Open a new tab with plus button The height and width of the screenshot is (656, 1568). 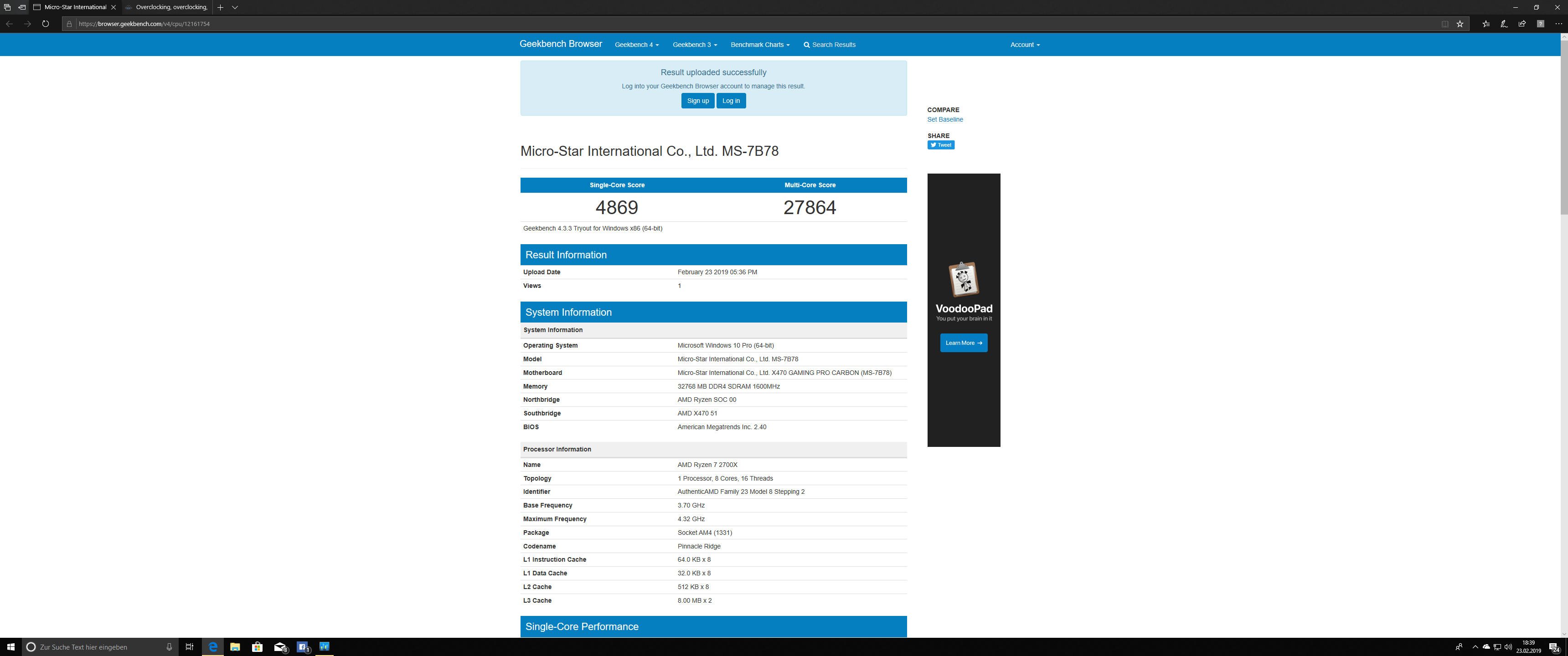(220, 7)
